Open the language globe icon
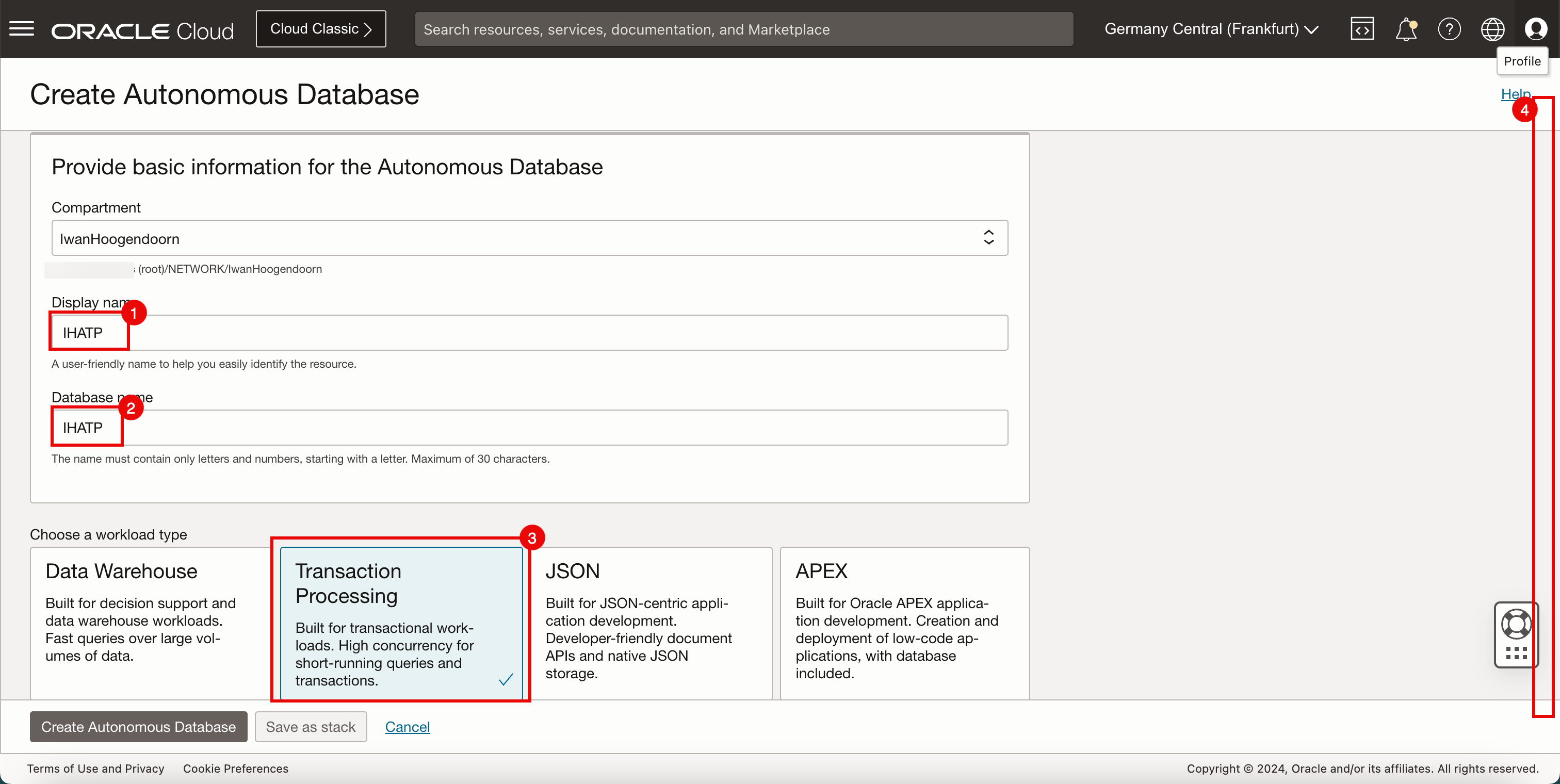The height and width of the screenshot is (784, 1560). point(1492,29)
